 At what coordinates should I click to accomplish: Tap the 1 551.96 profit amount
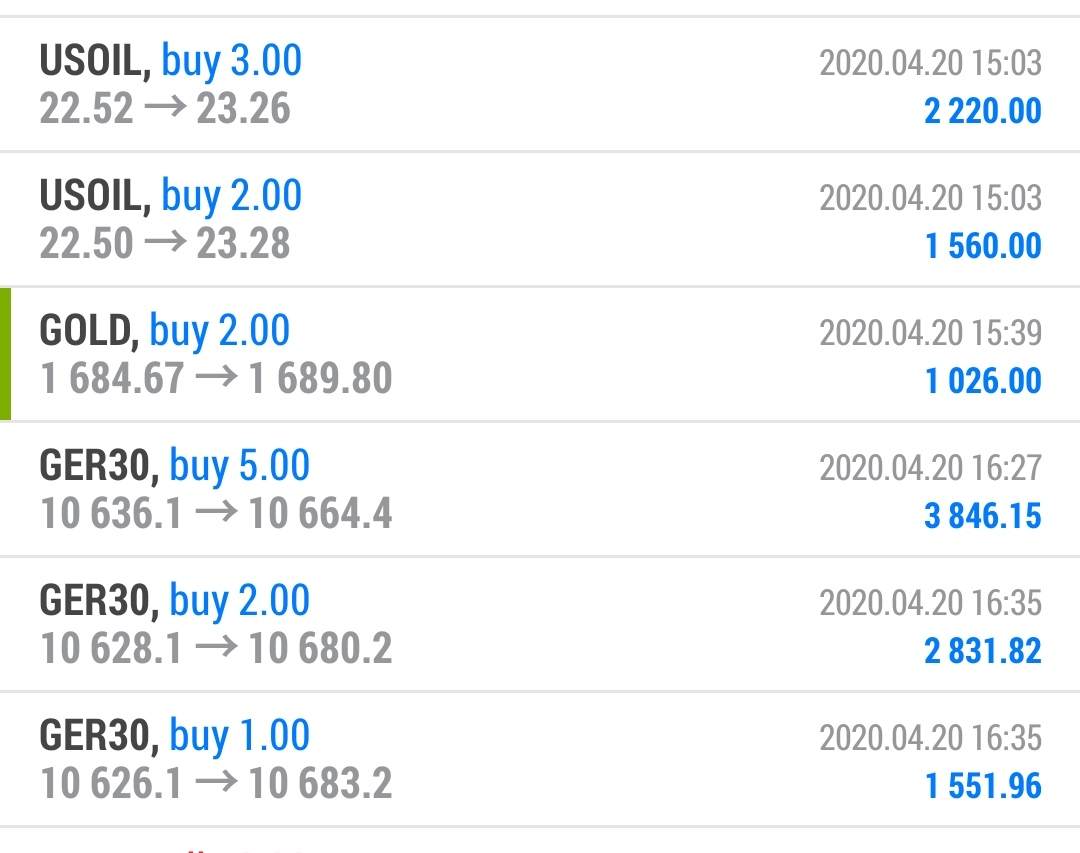coord(983,786)
